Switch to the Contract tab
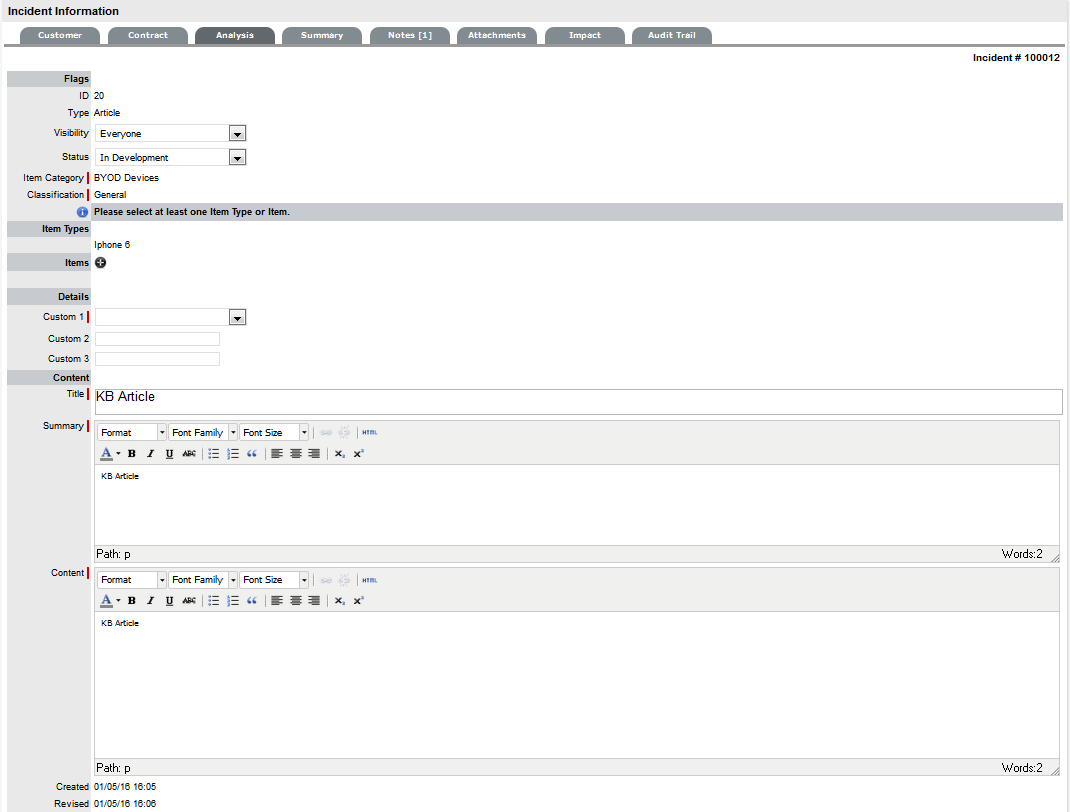 point(147,35)
